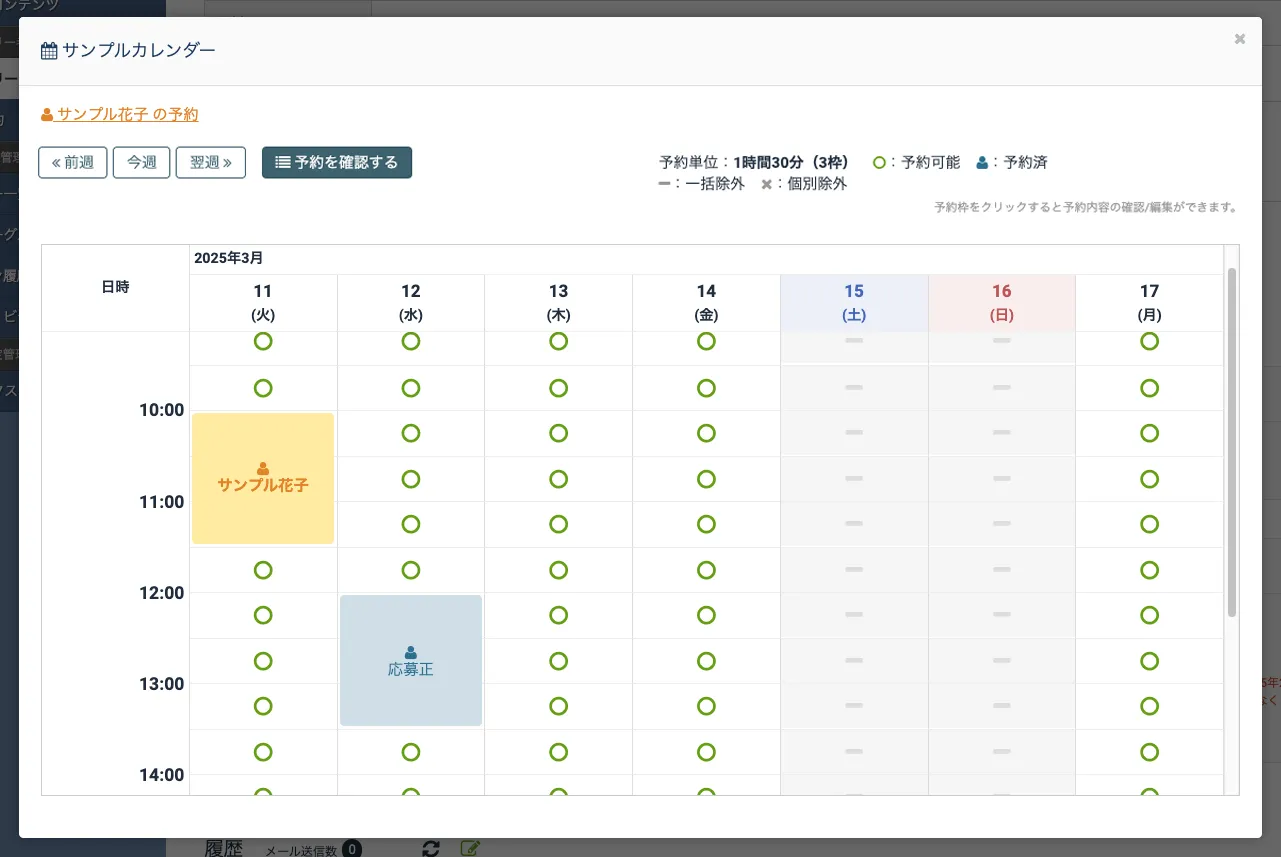Click the 15 (土) column header
This screenshot has width=1281, height=857.
tap(854, 302)
